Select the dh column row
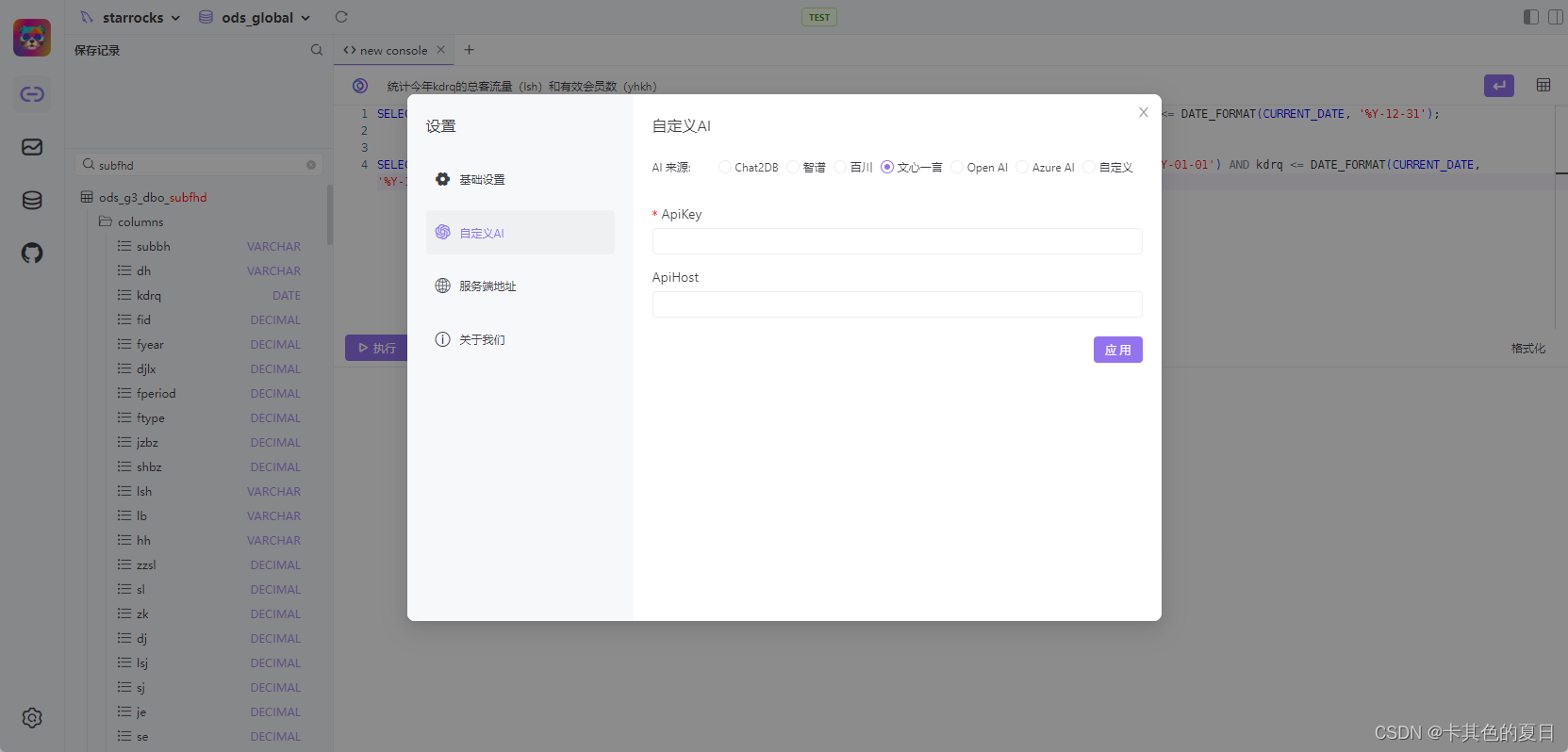 click(208, 270)
